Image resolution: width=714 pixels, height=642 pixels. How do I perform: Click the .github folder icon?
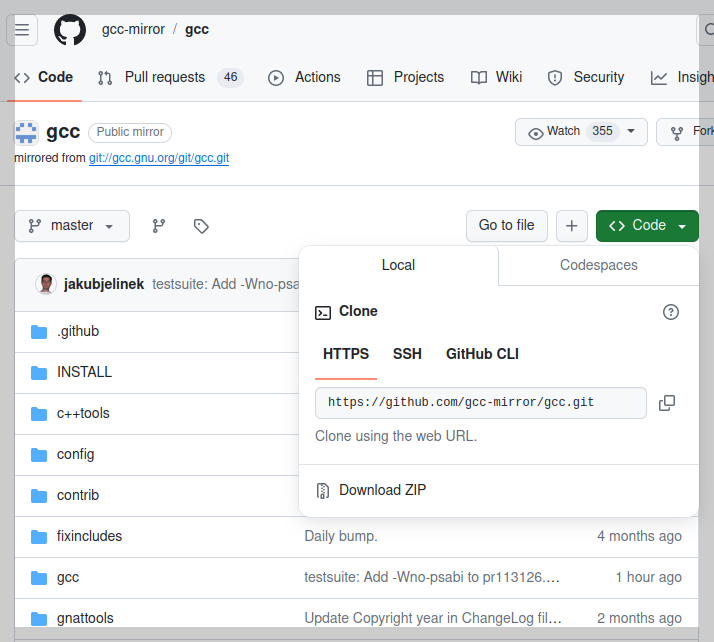point(39,332)
